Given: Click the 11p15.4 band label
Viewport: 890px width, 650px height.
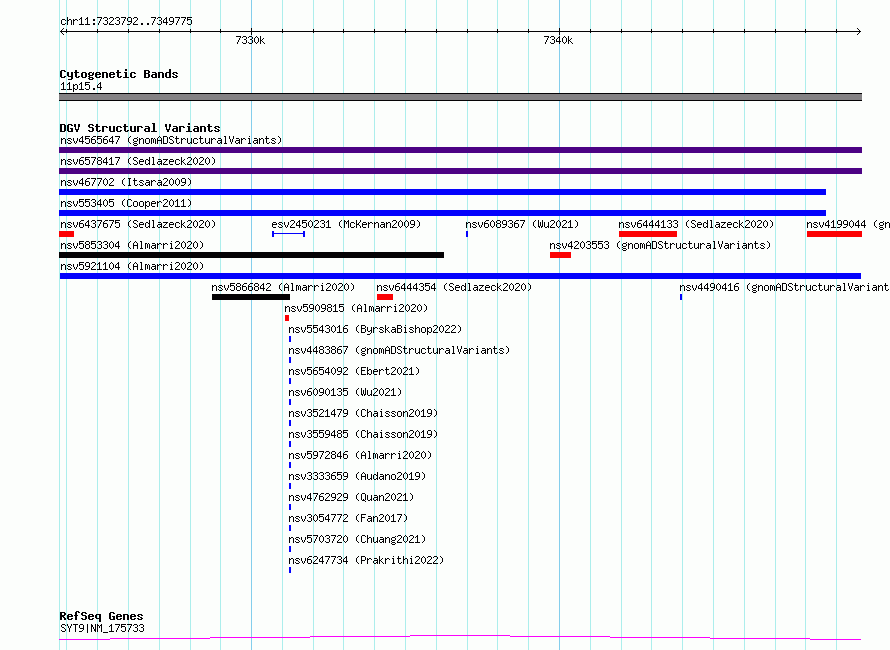Looking at the screenshot, I should click(x=81, y=86).
